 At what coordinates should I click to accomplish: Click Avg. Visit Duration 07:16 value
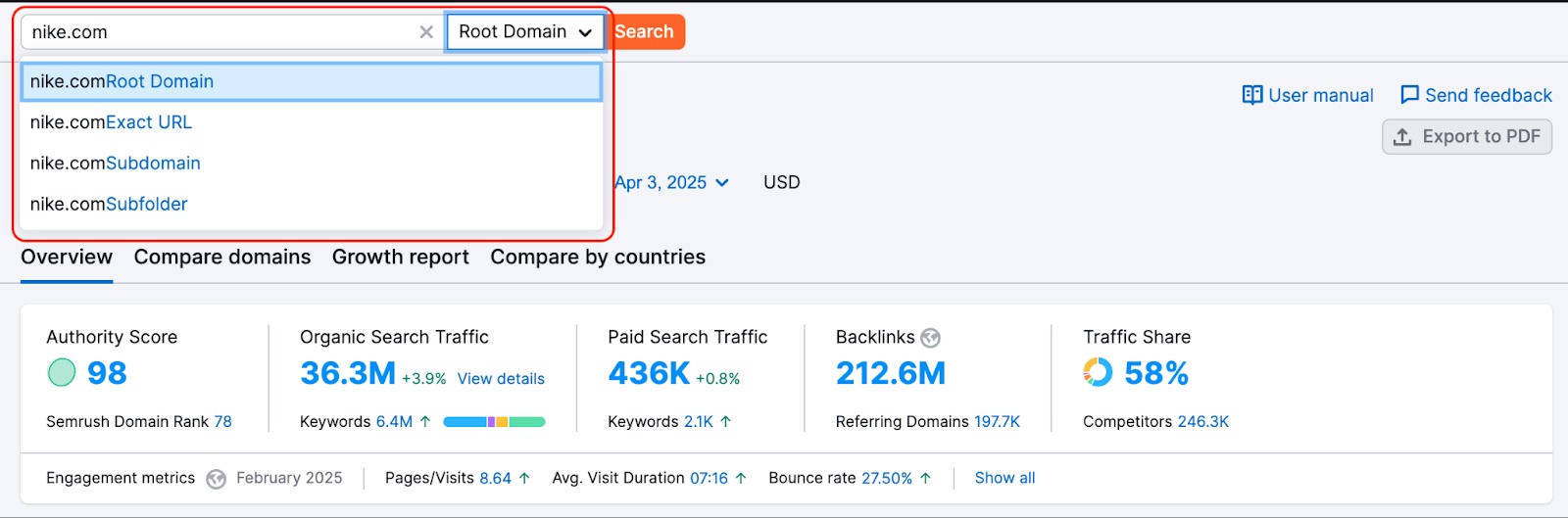709,478
